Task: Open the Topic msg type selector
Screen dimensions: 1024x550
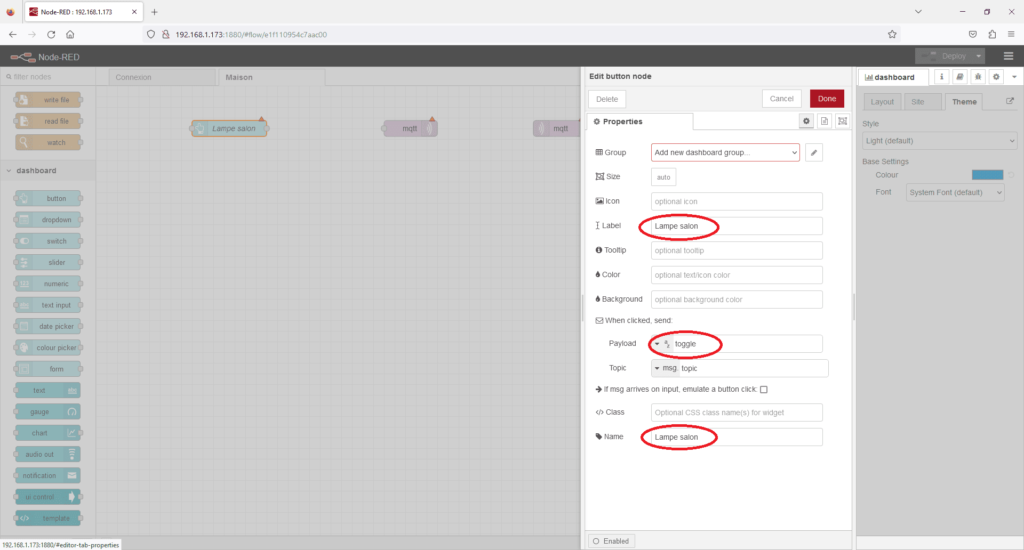Action: click(x=665, y=368)
